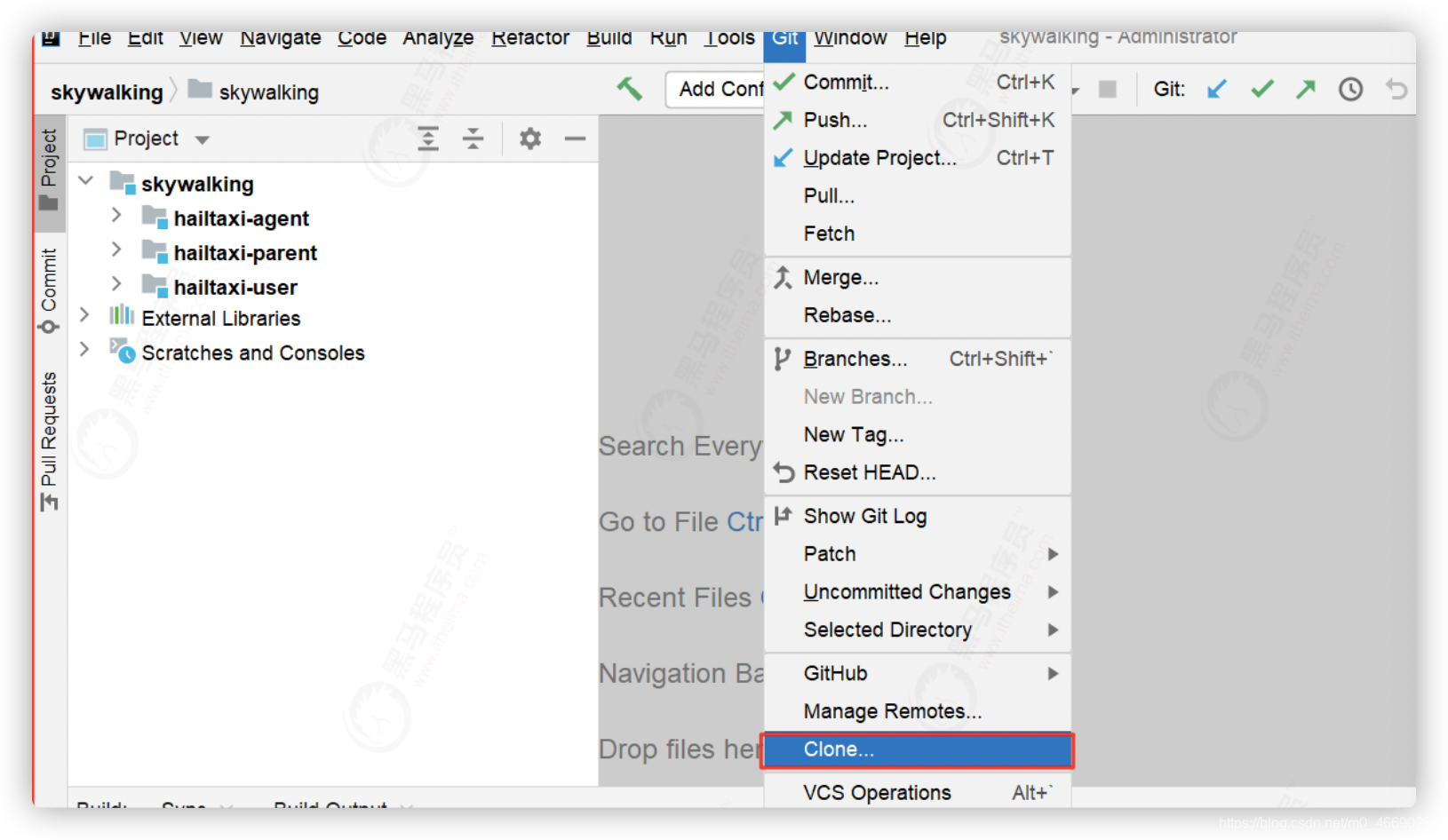Open the View menu
Image resolution: width=1448 pixels, height=840 pixels.
pos(201,38)
